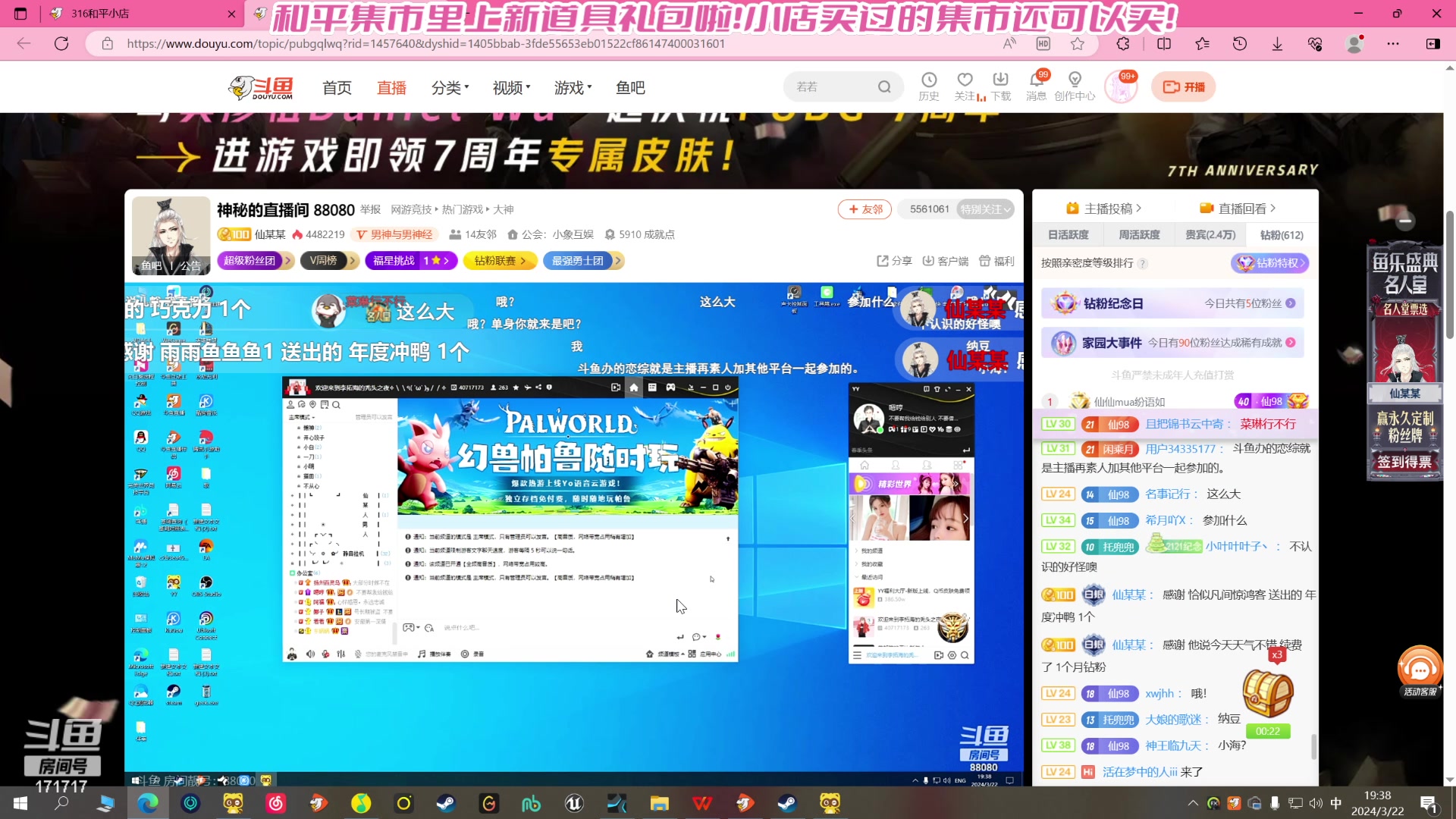Open the 客户端 client icon
This screenshot has height=819, width=1456.
(x=945, y=260)
